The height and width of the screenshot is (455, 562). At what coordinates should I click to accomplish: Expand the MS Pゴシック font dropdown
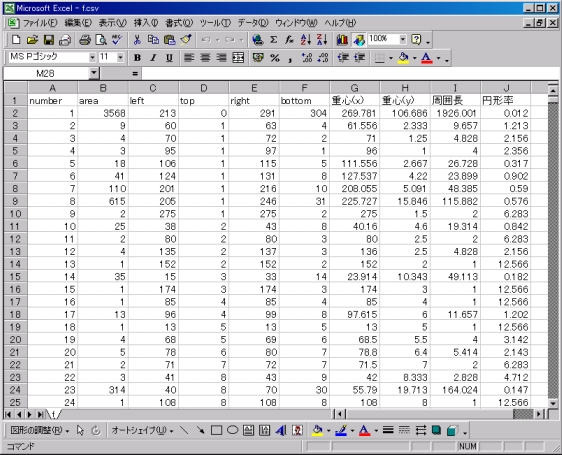pos(92,57)
